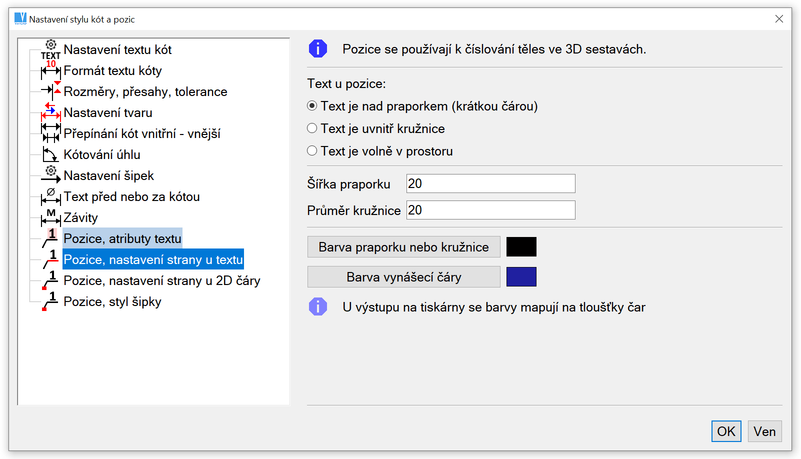801x459 pixels.
Task: Choose 'Text je volně v prostoru' option
Action: 313,151
